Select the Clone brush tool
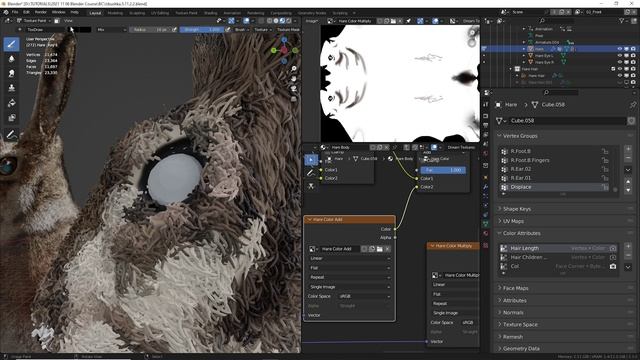Image resolution: width=640 pixels, height=360 pixels. pyautogui.click(x=11, y=88)
